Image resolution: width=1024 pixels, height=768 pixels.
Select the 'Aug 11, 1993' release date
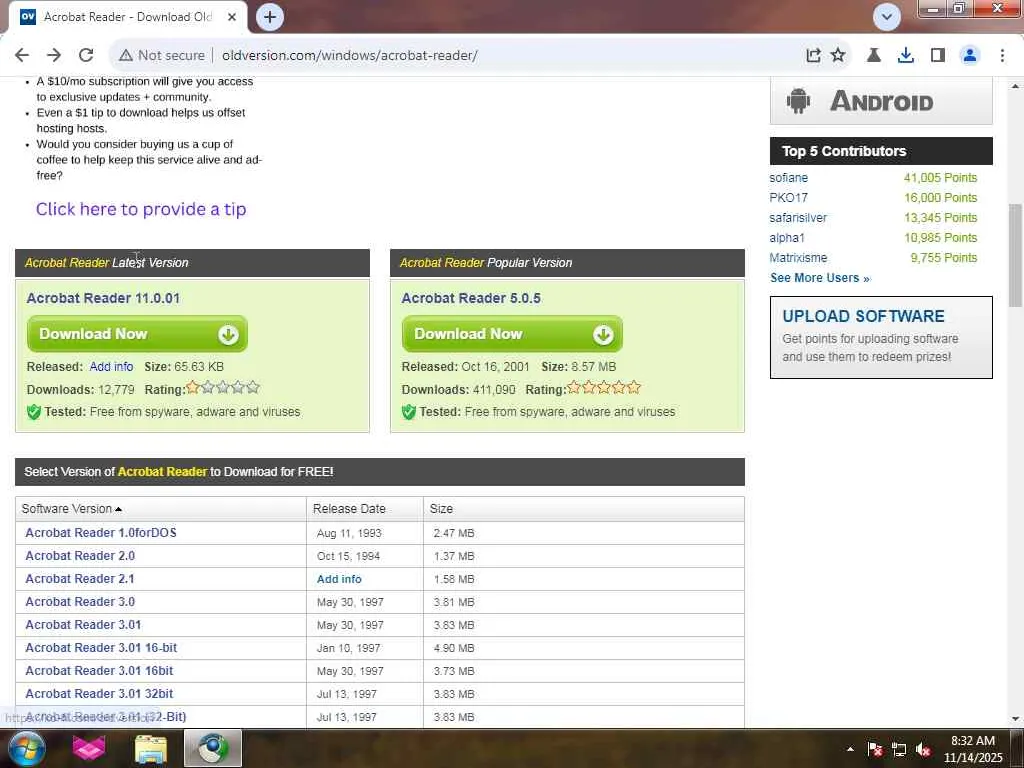point(349,534)
